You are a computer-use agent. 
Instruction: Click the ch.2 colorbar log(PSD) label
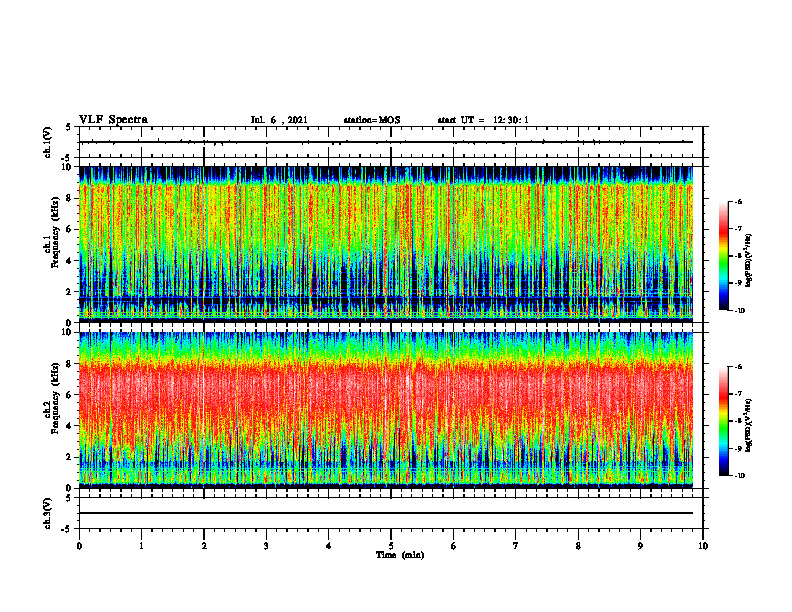tap(749, 426)
